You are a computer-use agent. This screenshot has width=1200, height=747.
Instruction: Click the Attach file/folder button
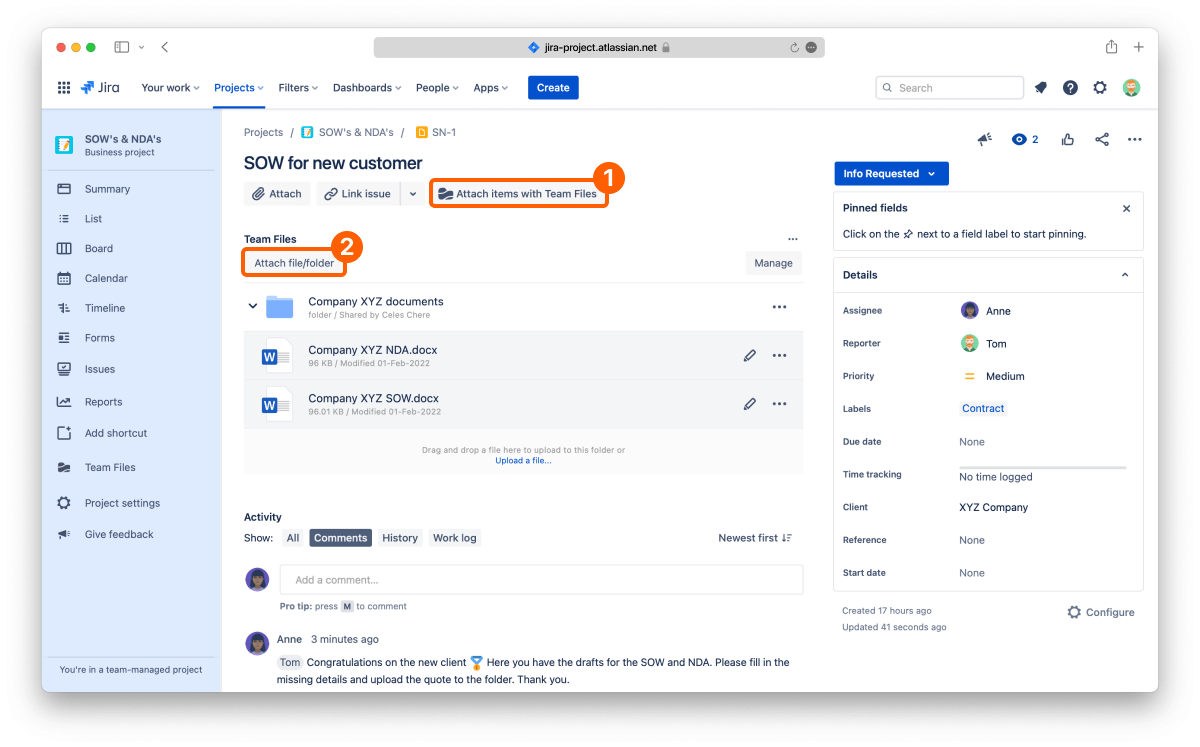click(x=294, y=263)
